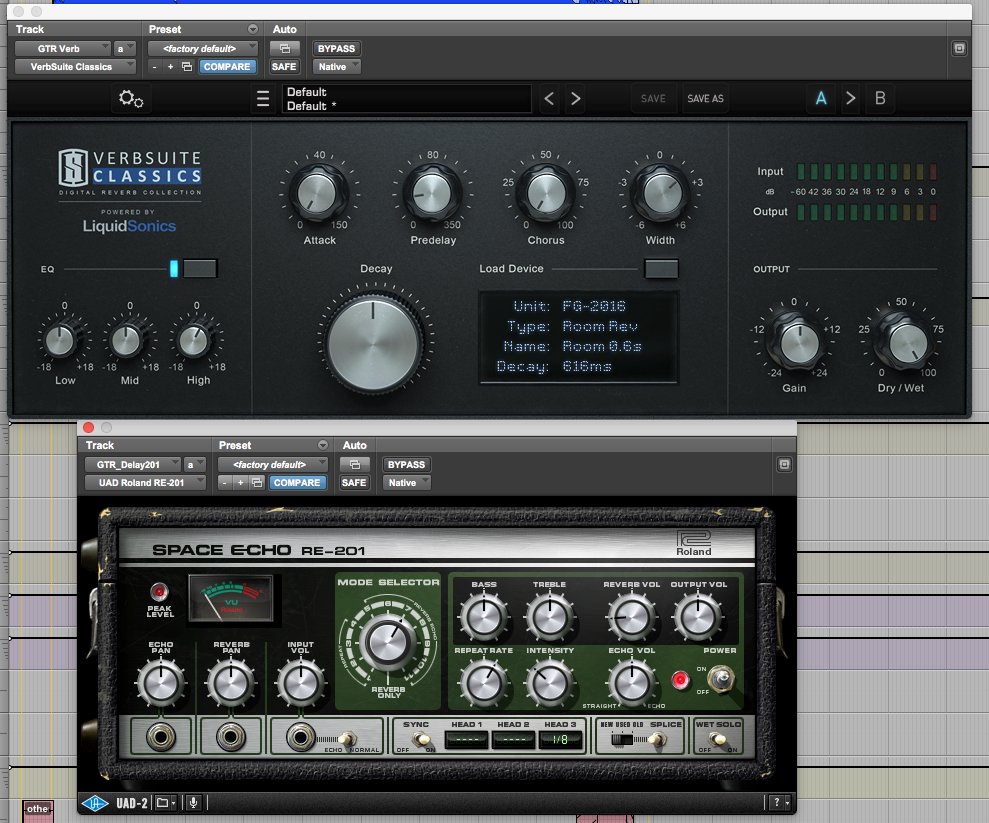Image resolution: width=989 pixels, height=823 pixels.
Task: Select next preset plus in VerbSuite header
Action: click(170, 66)
